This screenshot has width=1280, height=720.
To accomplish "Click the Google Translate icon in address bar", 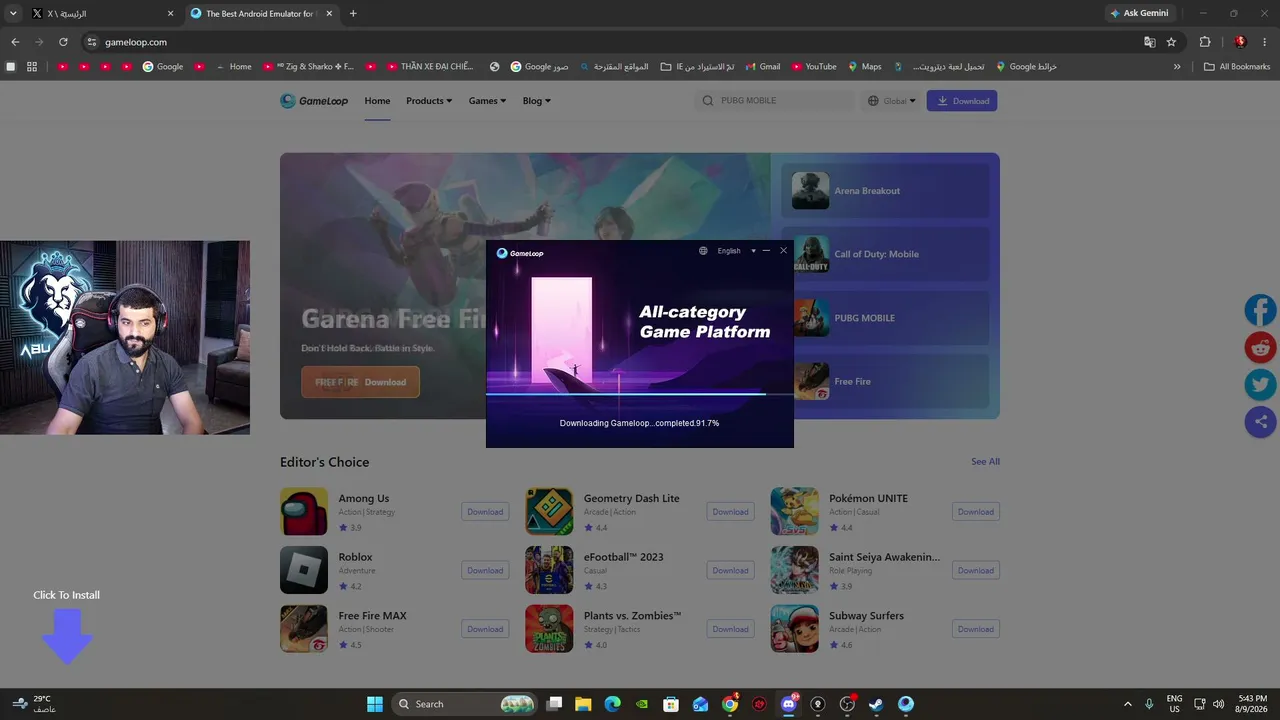I will tap(1150, 42).
